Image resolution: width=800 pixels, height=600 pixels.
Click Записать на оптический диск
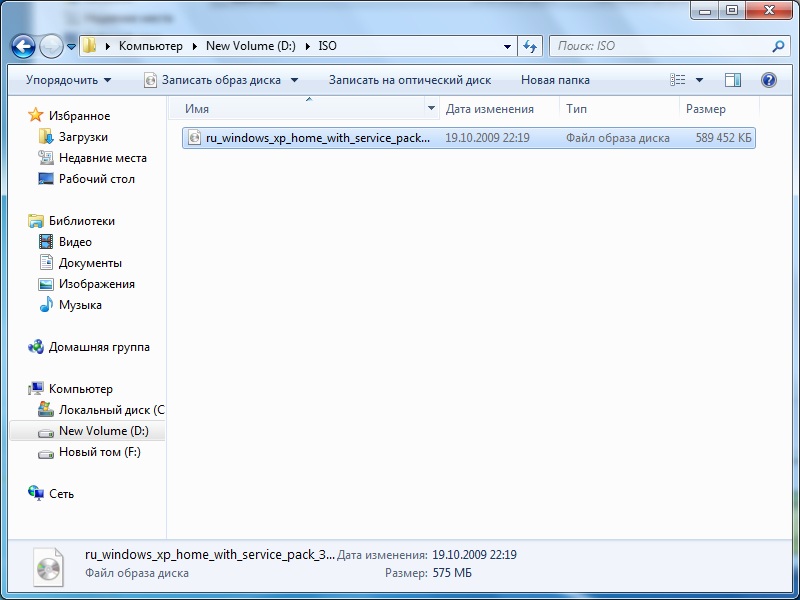coord(410,80)
